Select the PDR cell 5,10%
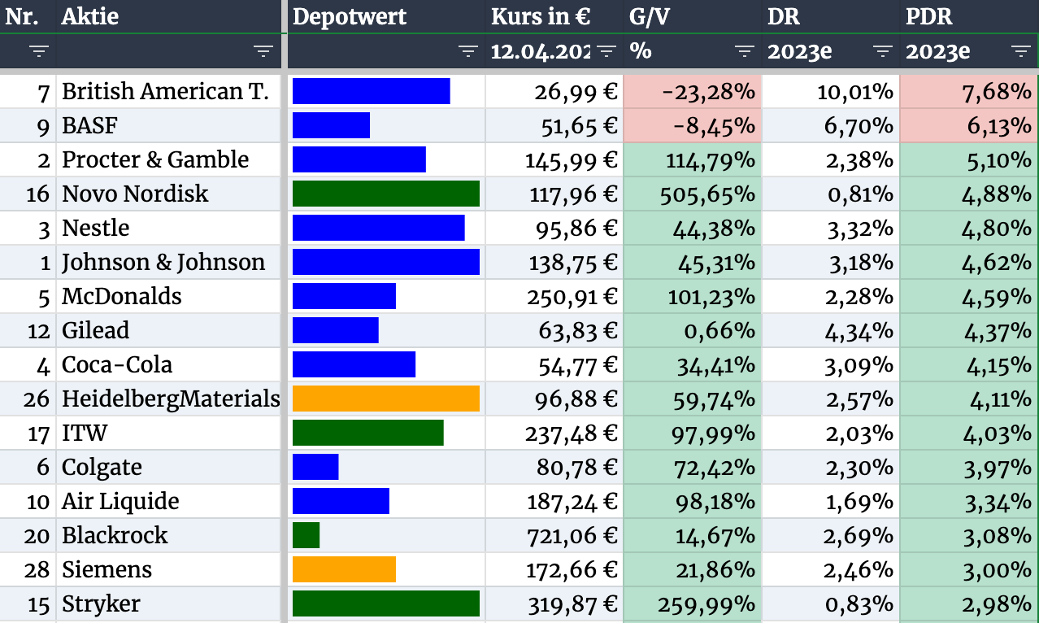The height and width of the screenshot is (624, 1040). click(969, 159)
